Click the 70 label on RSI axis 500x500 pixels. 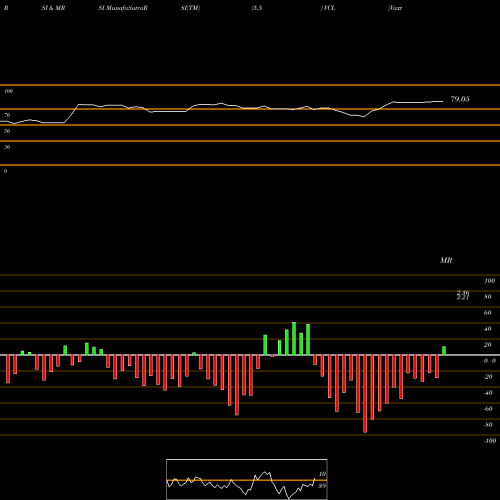(x=7, y=115)
